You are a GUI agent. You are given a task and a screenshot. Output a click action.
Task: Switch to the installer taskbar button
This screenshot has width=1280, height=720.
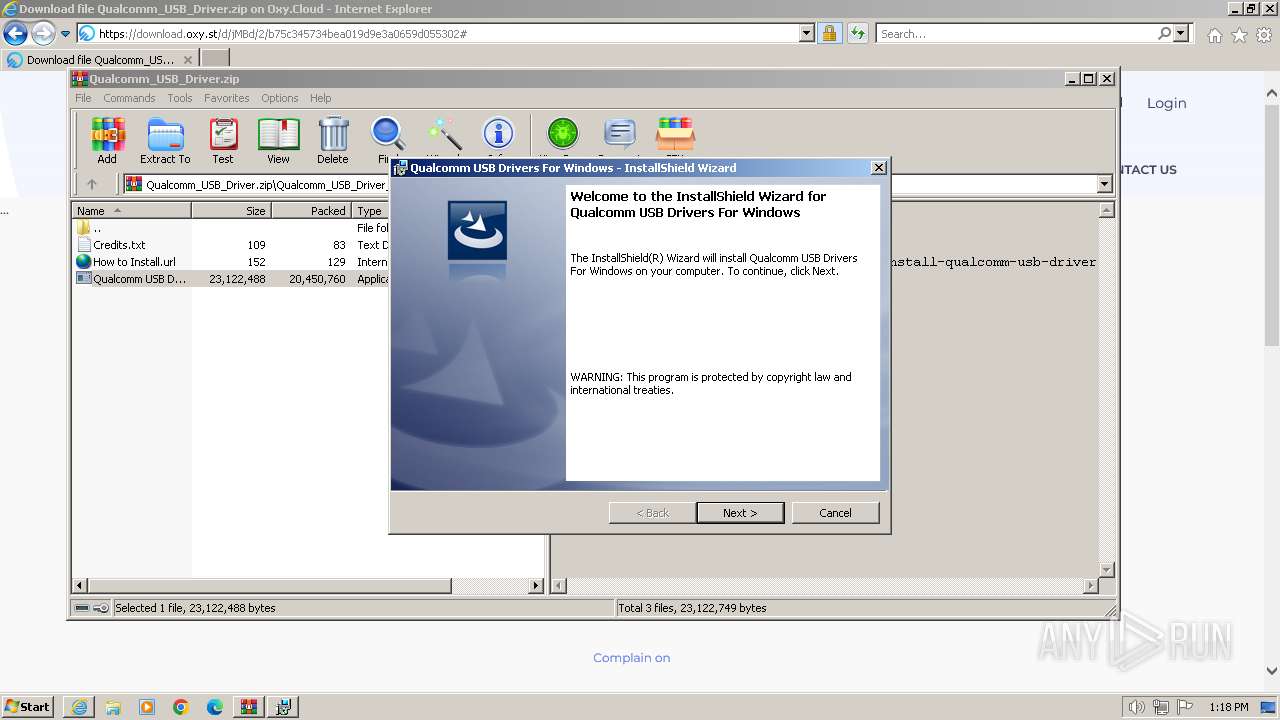(283, 707)
